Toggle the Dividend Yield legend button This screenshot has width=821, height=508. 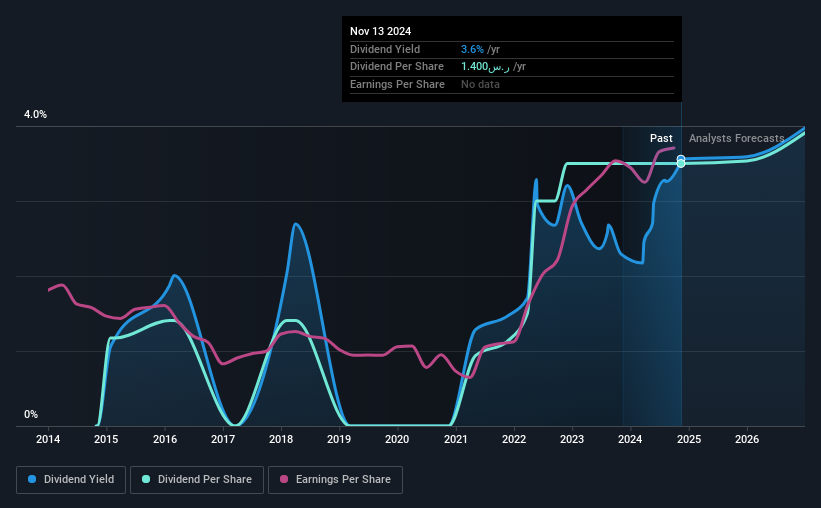pos(71,480)
